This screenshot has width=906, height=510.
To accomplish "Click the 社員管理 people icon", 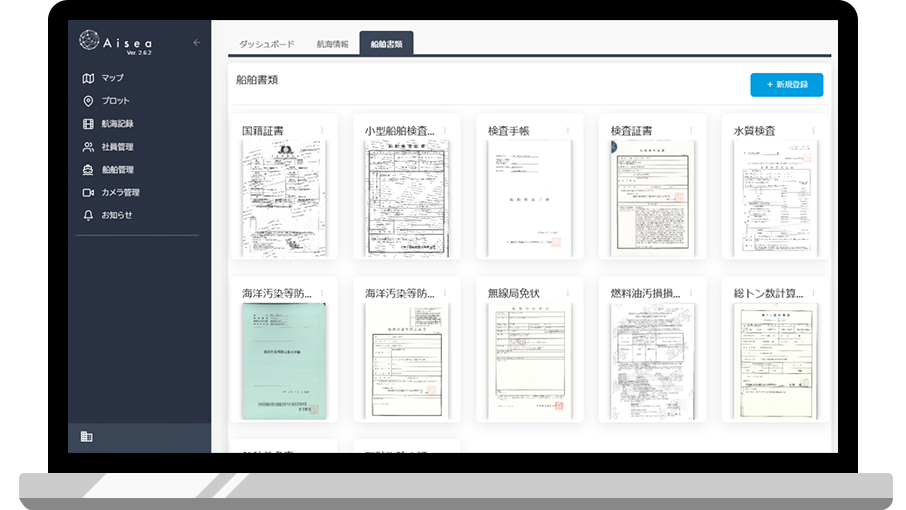I will [x=88, y=147].
